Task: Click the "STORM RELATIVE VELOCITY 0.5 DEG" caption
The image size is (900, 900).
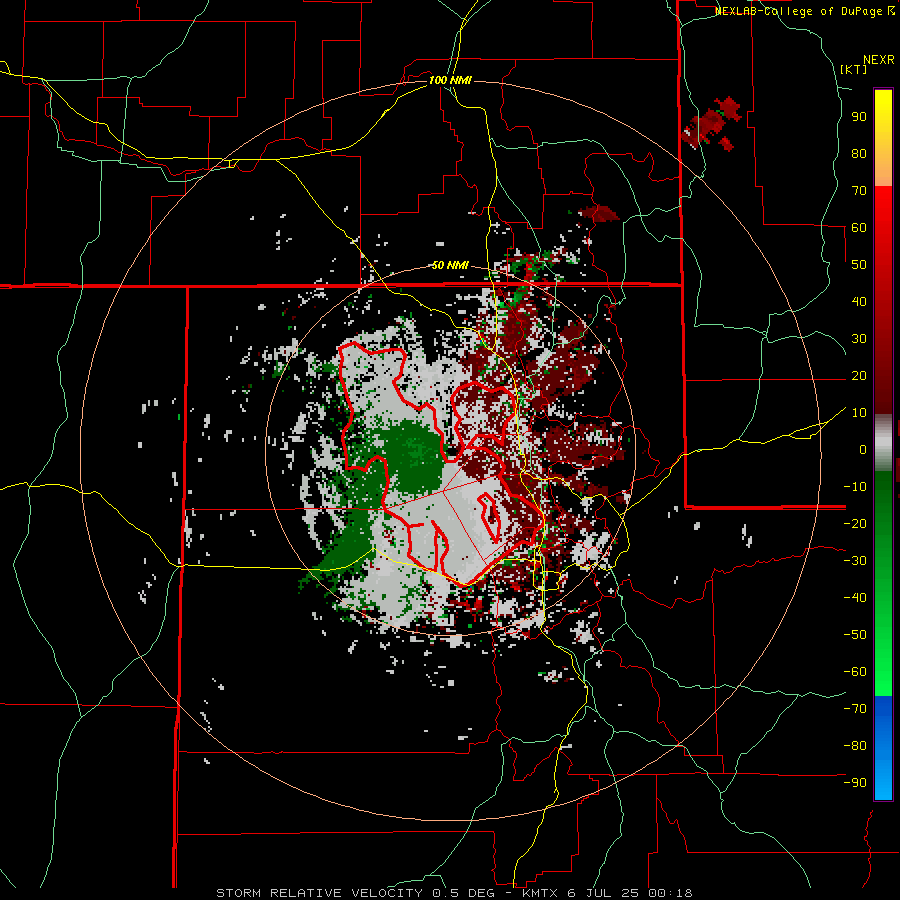Action: tap(358, 893)
